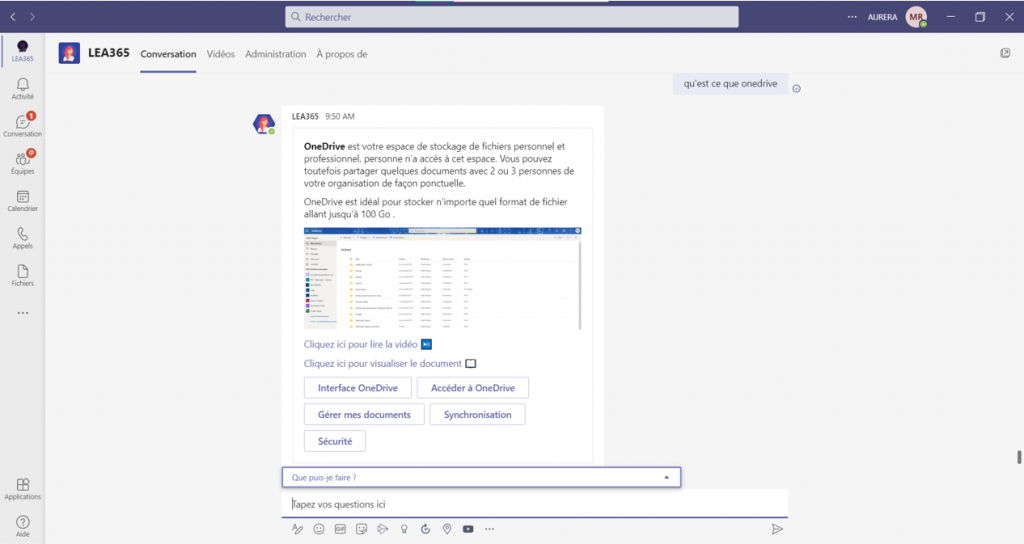The width and height of the screenshot is (1024, 544).
Task: Expand the Que puis-je faire dropdown
Action: pos(481,477)
